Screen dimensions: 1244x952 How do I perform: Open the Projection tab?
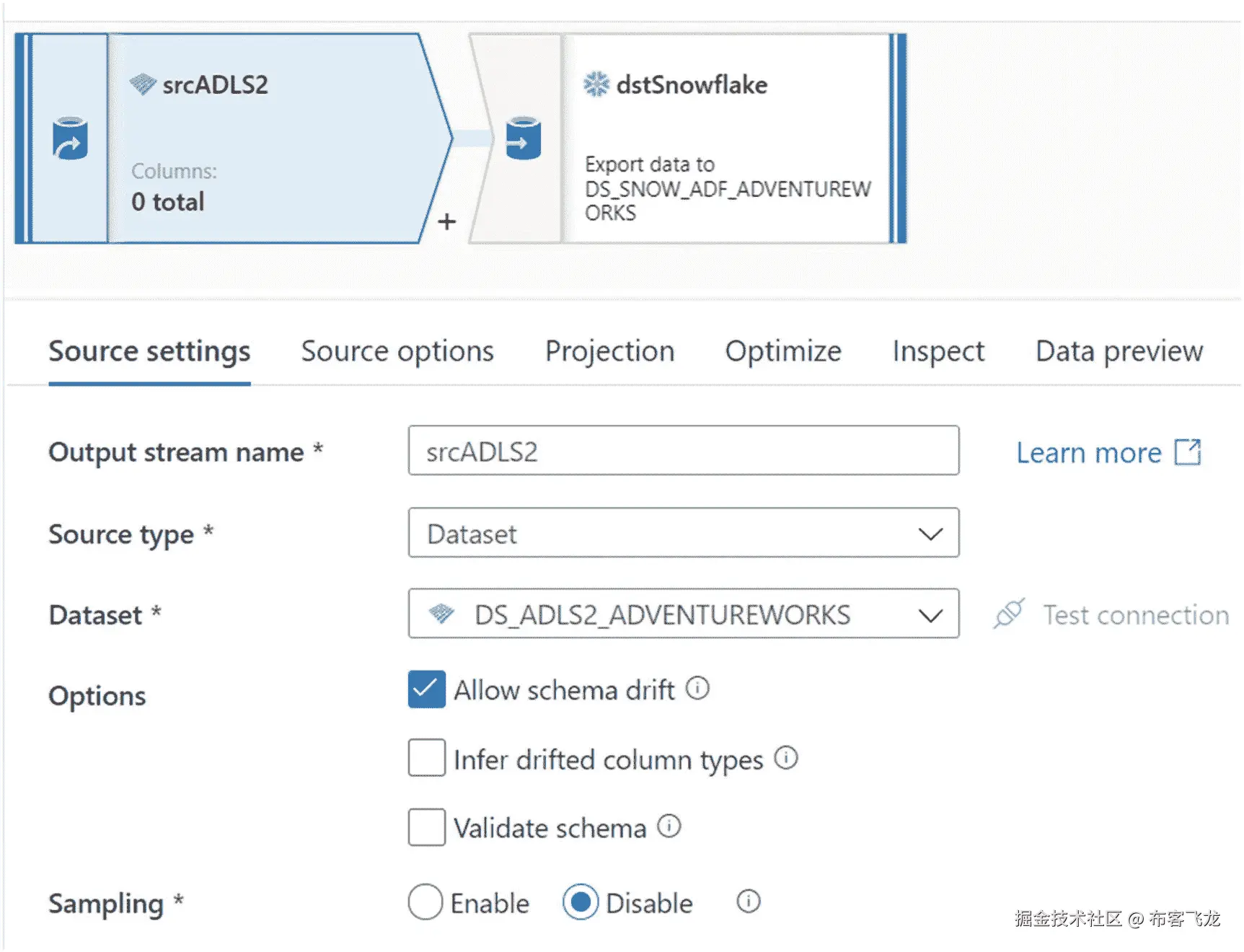click(x=609, y=351)
